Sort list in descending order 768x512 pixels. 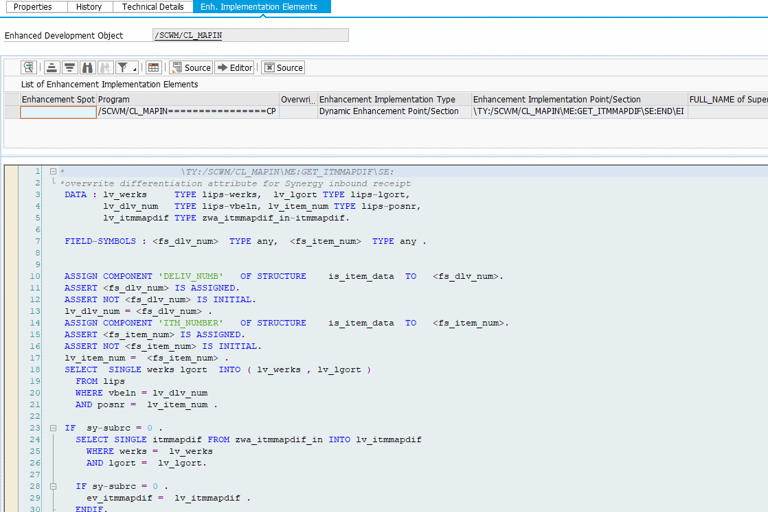pyautogui.click(x=70, y=68)
